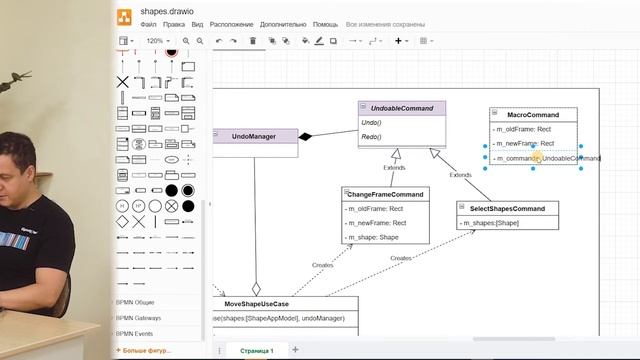Select the frame rectangle shape in palette
This screenshot has width=640, height=360.
click(x=188, y=67)
